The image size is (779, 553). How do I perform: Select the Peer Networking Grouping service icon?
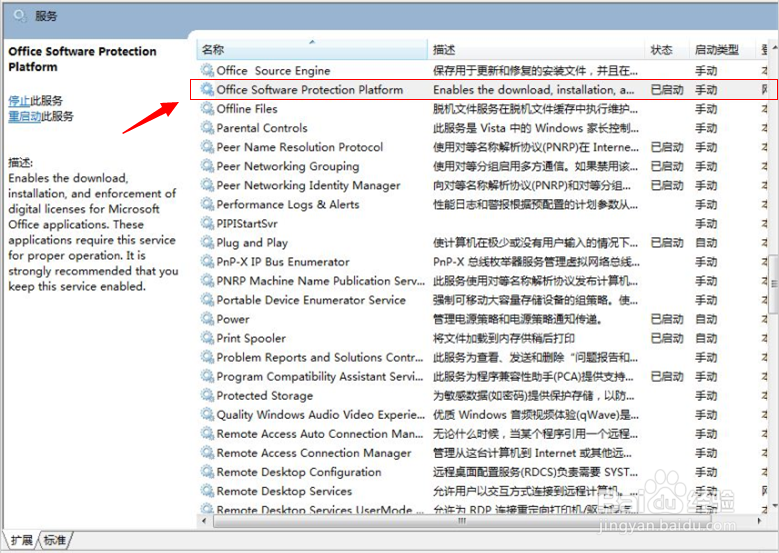(x=207, y=166)
